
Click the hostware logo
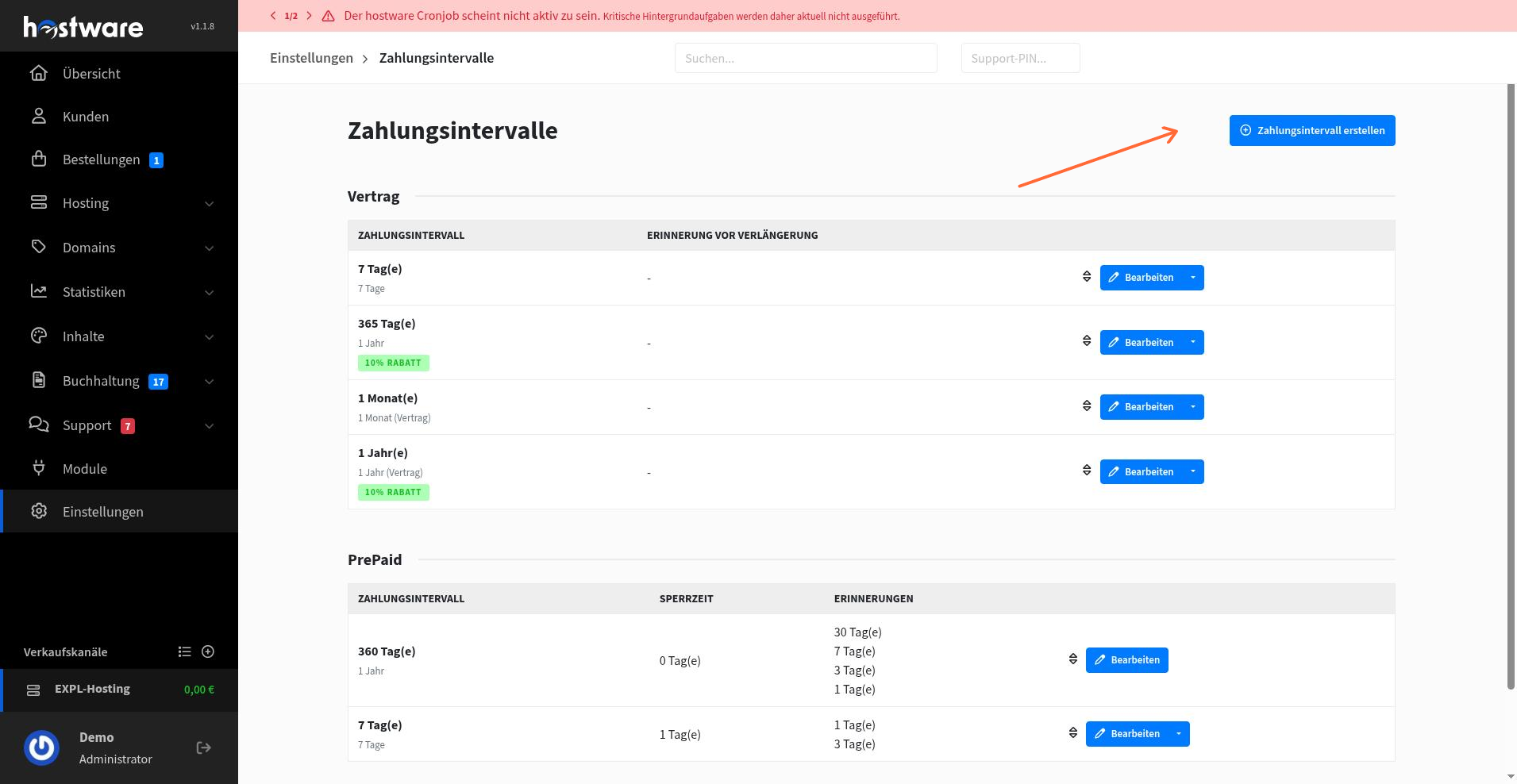[x=83, y=27]
